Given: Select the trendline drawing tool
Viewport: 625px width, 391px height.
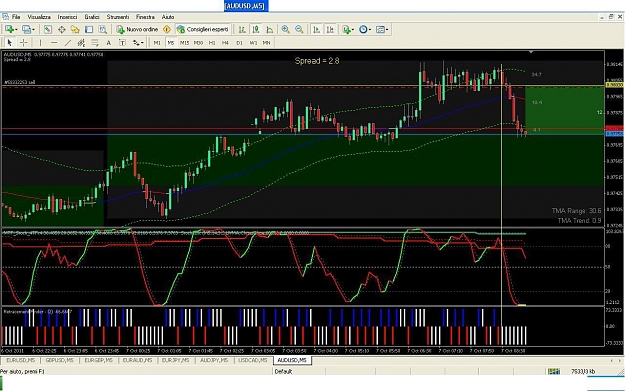Looking at the screenshot, I should (x=68, y=43).
